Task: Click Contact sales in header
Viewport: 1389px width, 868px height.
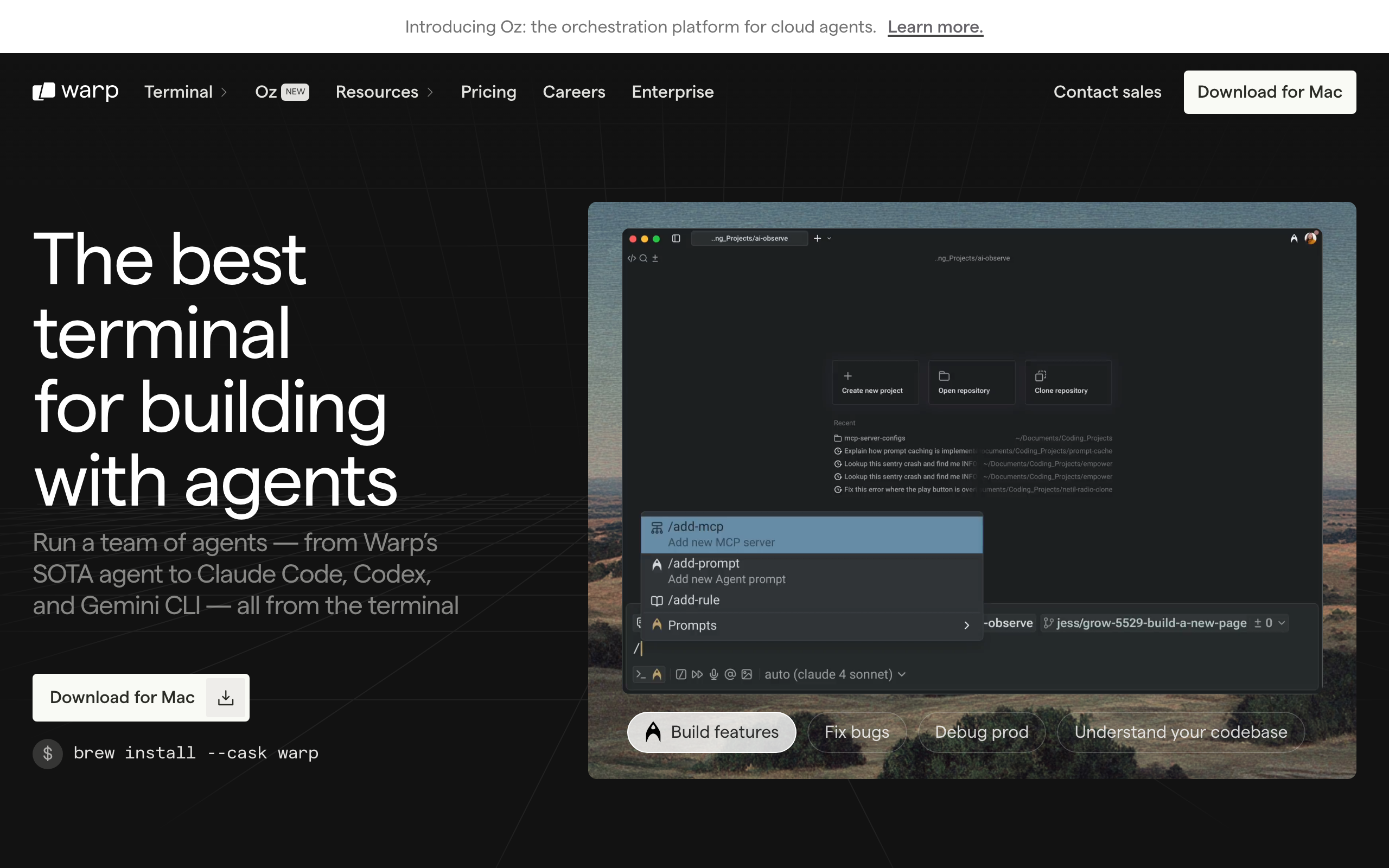Action: [x=1107, y=92]
